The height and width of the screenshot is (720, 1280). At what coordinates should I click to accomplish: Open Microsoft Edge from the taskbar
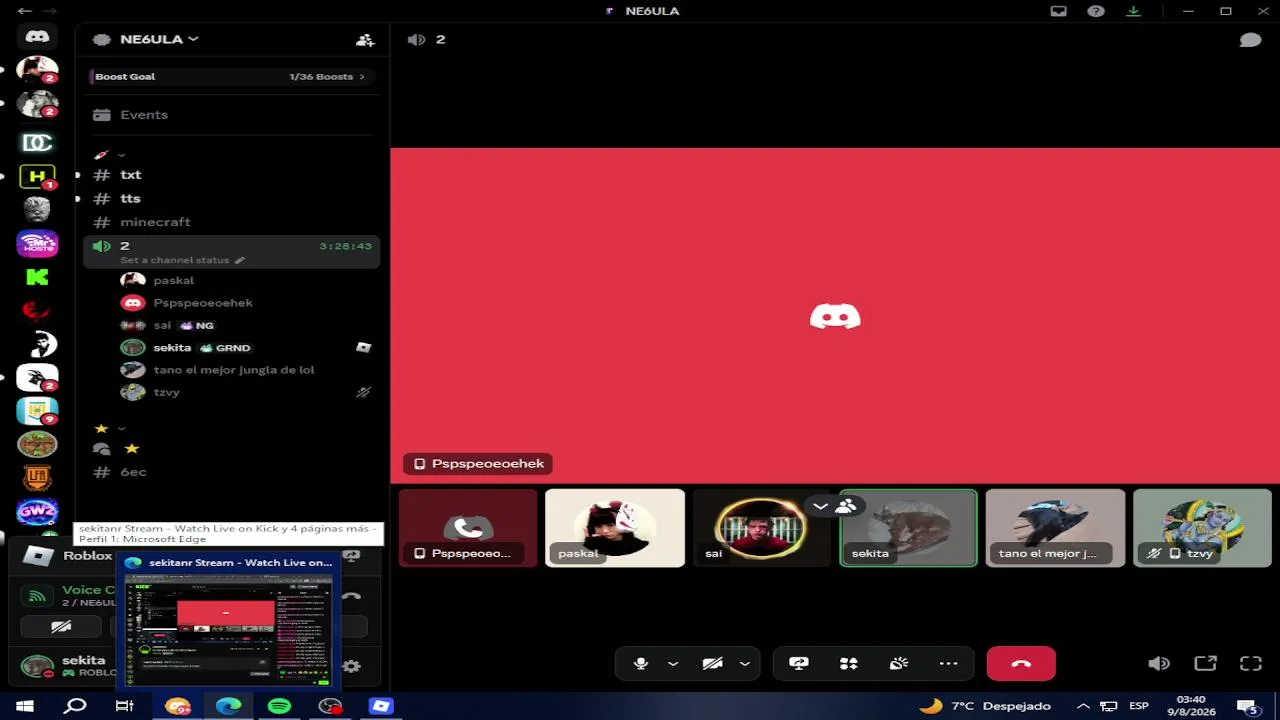[228, 706]
